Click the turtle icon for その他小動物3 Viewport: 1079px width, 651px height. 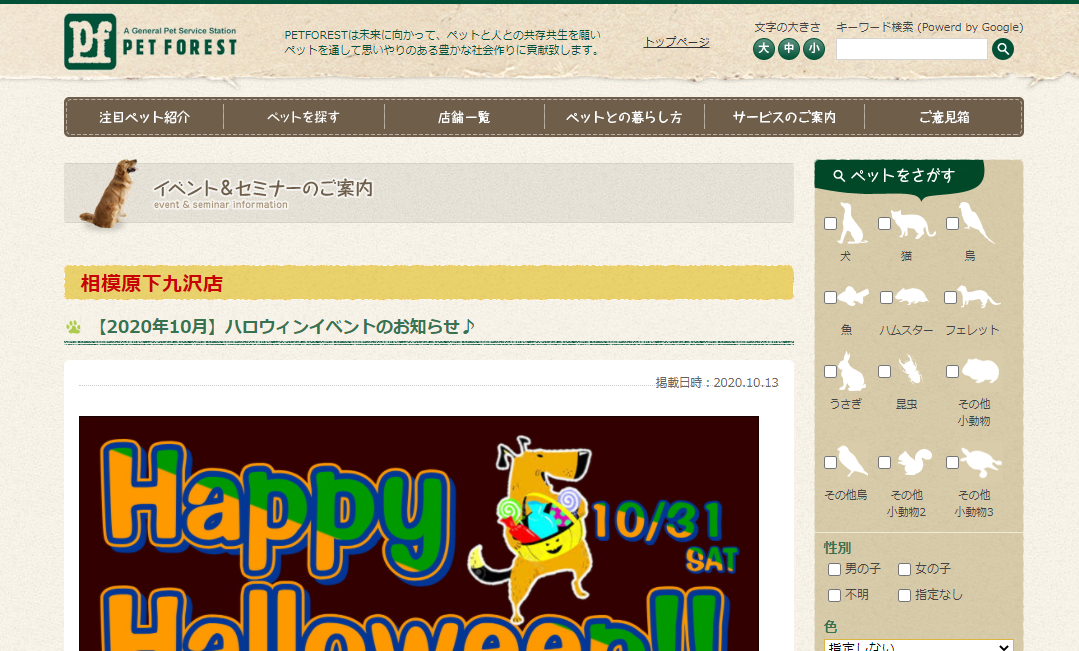click(981, 462)
